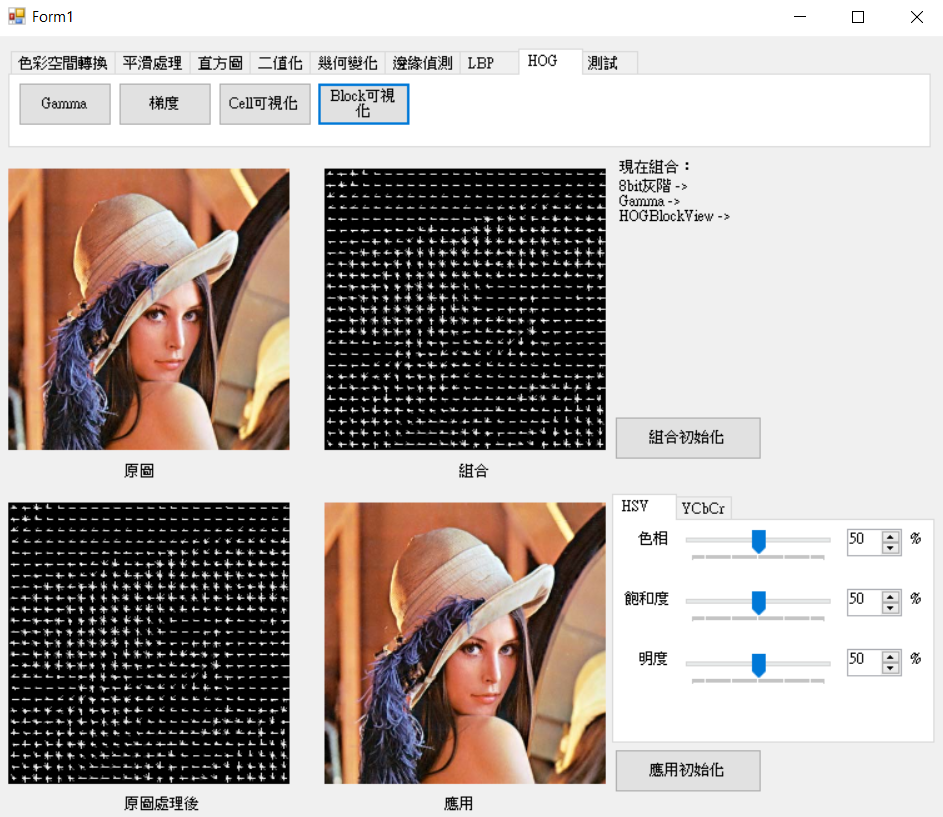The height and width of the screenshot is (817, 943).
Task: Reset with 應用初始化 button
Action: [x=688, y=771]
